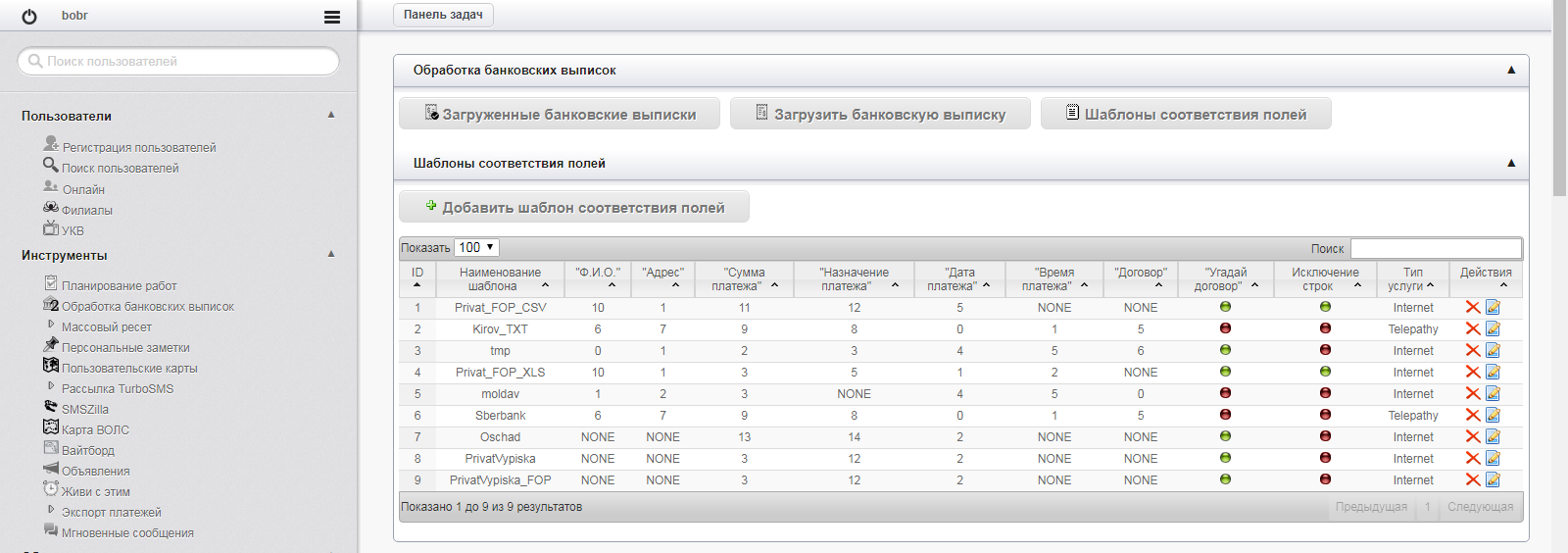The height and width of the screenshot is (553, 1568).
Task: Collapse the Пользователи sidebar section
Action: pyautogui.click(x=331, y=115)
